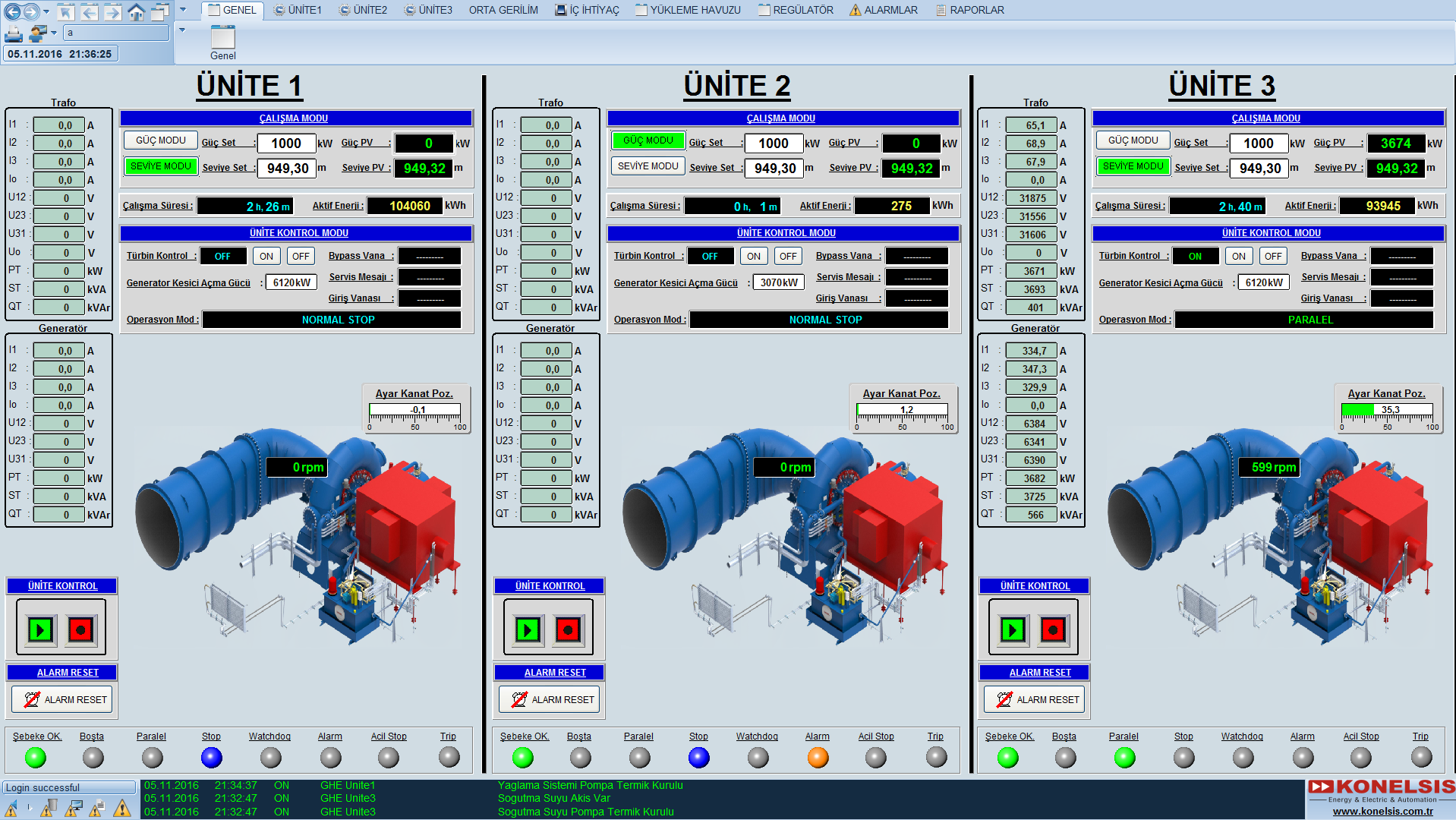Click the Home navigation icon
This screenshot has width=1456, height=820.
coord(136,11)
